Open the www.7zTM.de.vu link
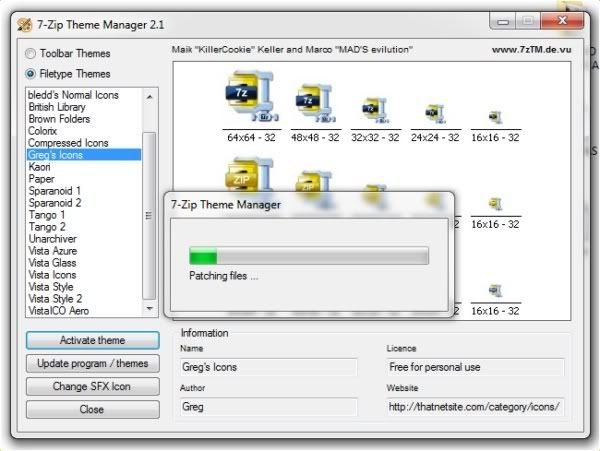The width and height of the screenshot is (600, 451). pos(532,50)
